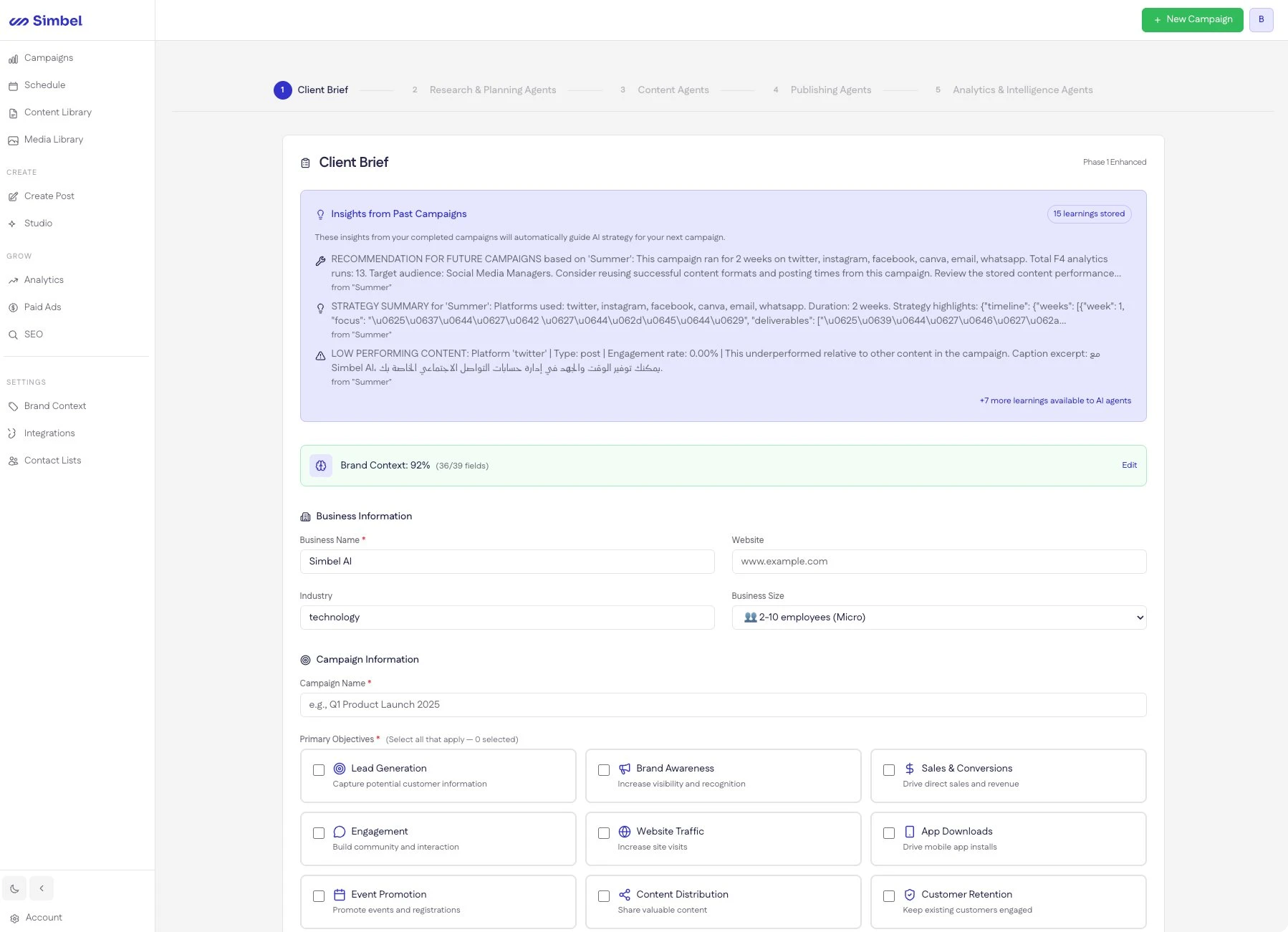Image resolution: width=1288 pixels, height=932 pixels.
Task: Click the Campaign Name input field
Action: click(722, 704)
